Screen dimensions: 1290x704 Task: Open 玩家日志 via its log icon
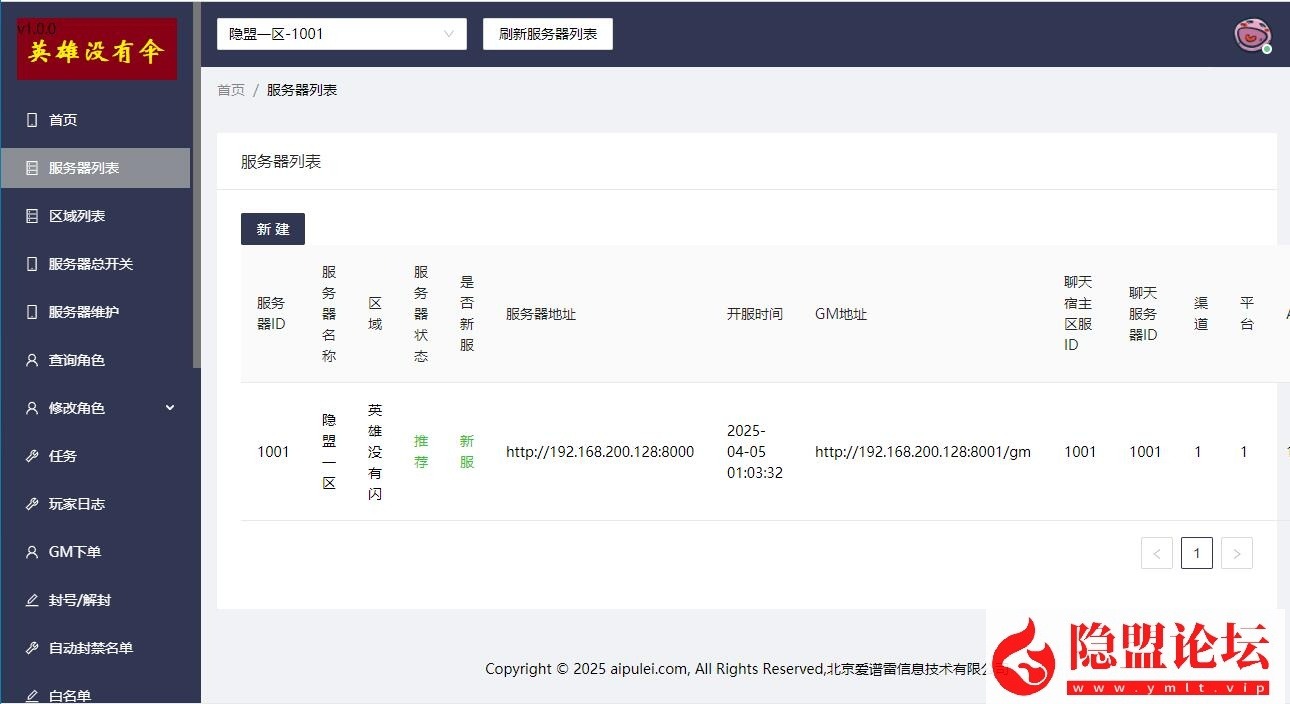[x=31, y=503]
